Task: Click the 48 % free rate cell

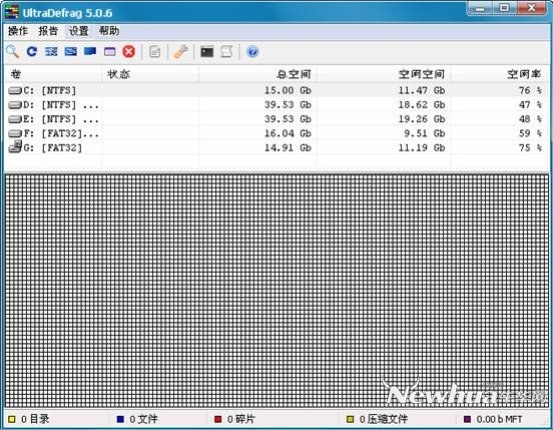Action: coord(530,119)
